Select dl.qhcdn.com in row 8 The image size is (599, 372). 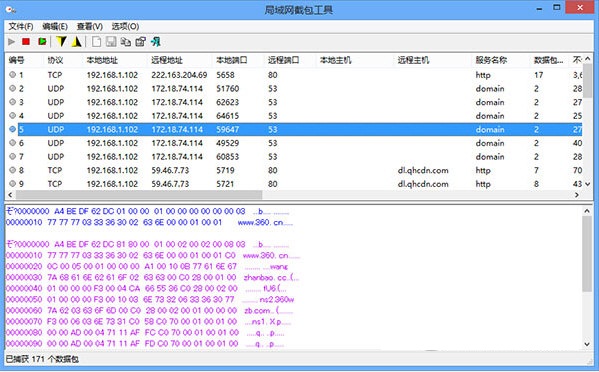point(423,170)
